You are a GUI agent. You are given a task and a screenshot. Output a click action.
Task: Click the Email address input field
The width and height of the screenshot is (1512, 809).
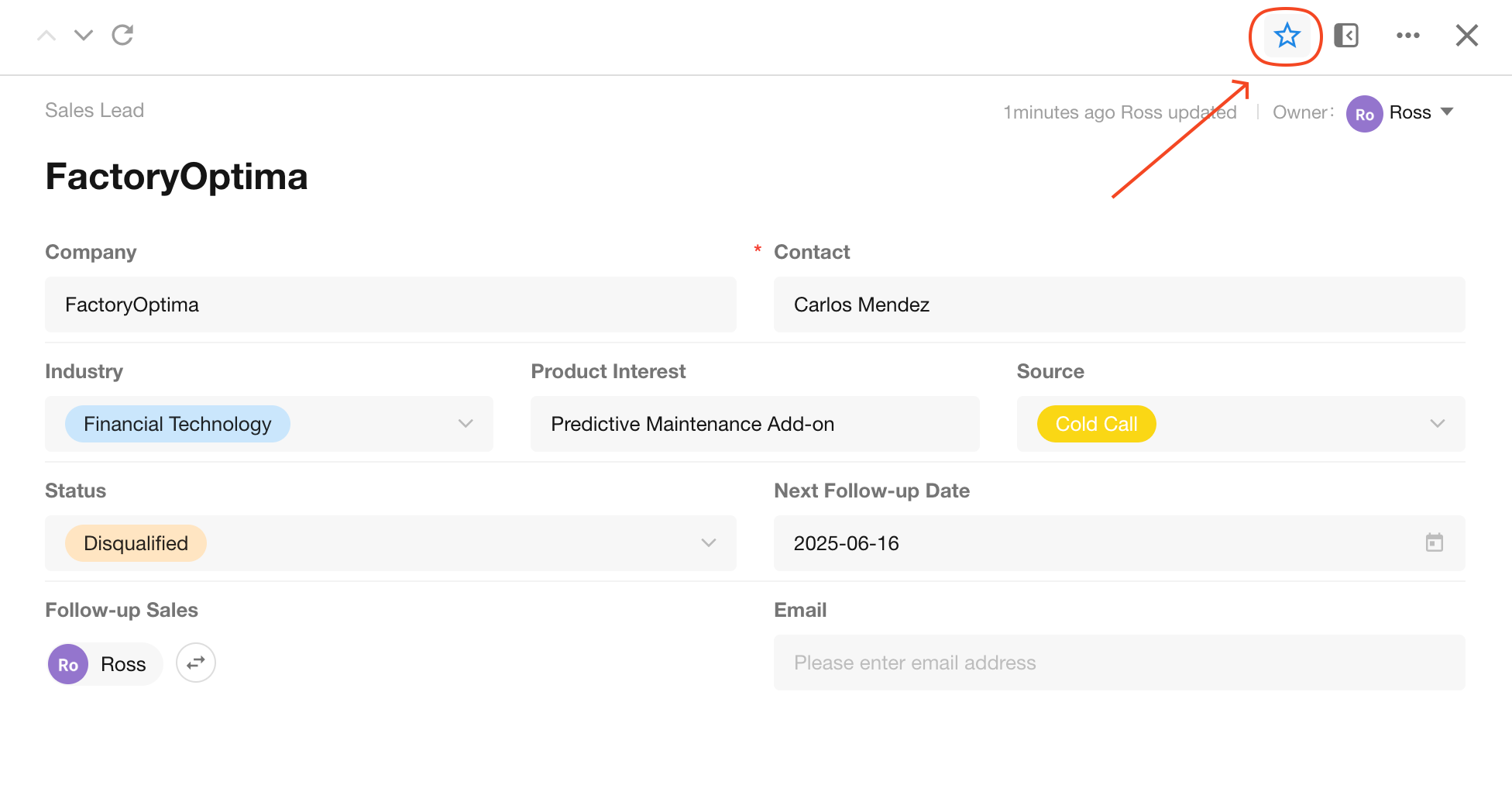point(1119,663)
